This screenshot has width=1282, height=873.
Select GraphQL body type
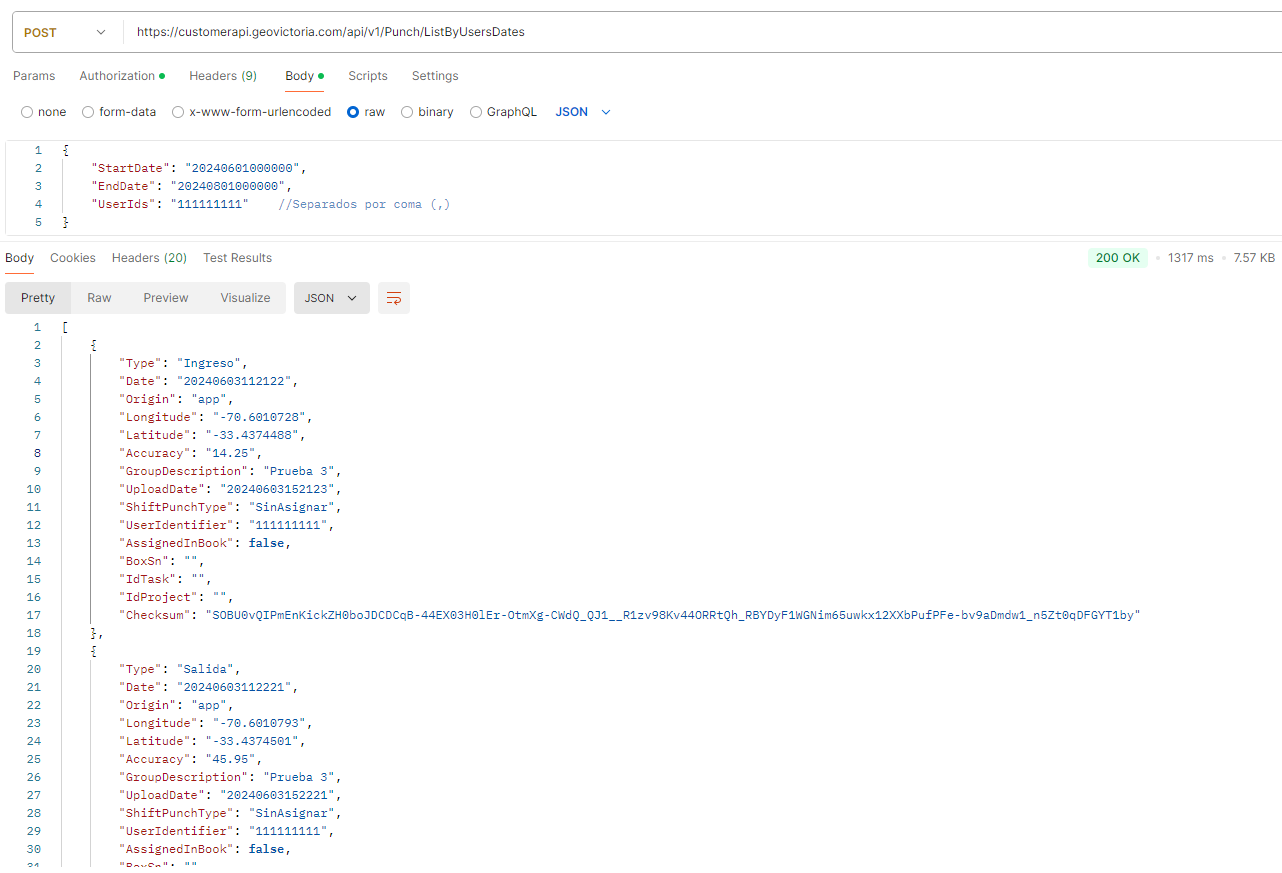point(476,112)
